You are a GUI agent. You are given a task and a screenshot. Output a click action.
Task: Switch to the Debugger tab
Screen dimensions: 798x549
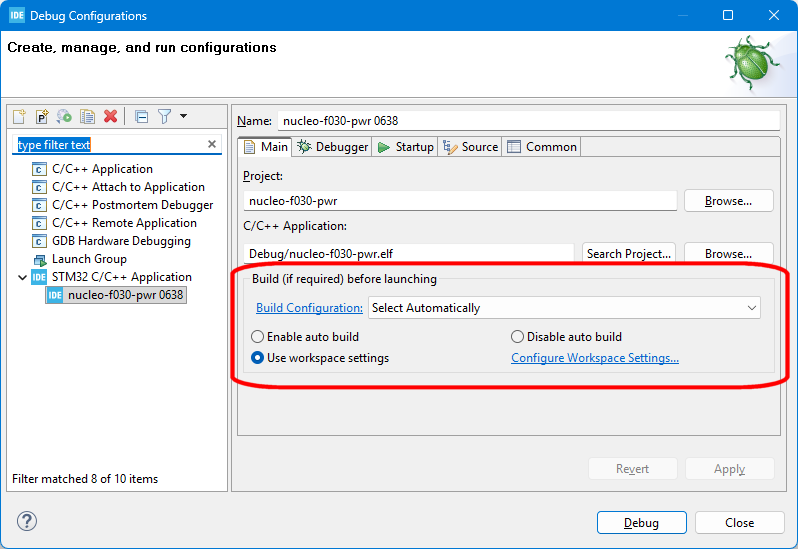332,147
